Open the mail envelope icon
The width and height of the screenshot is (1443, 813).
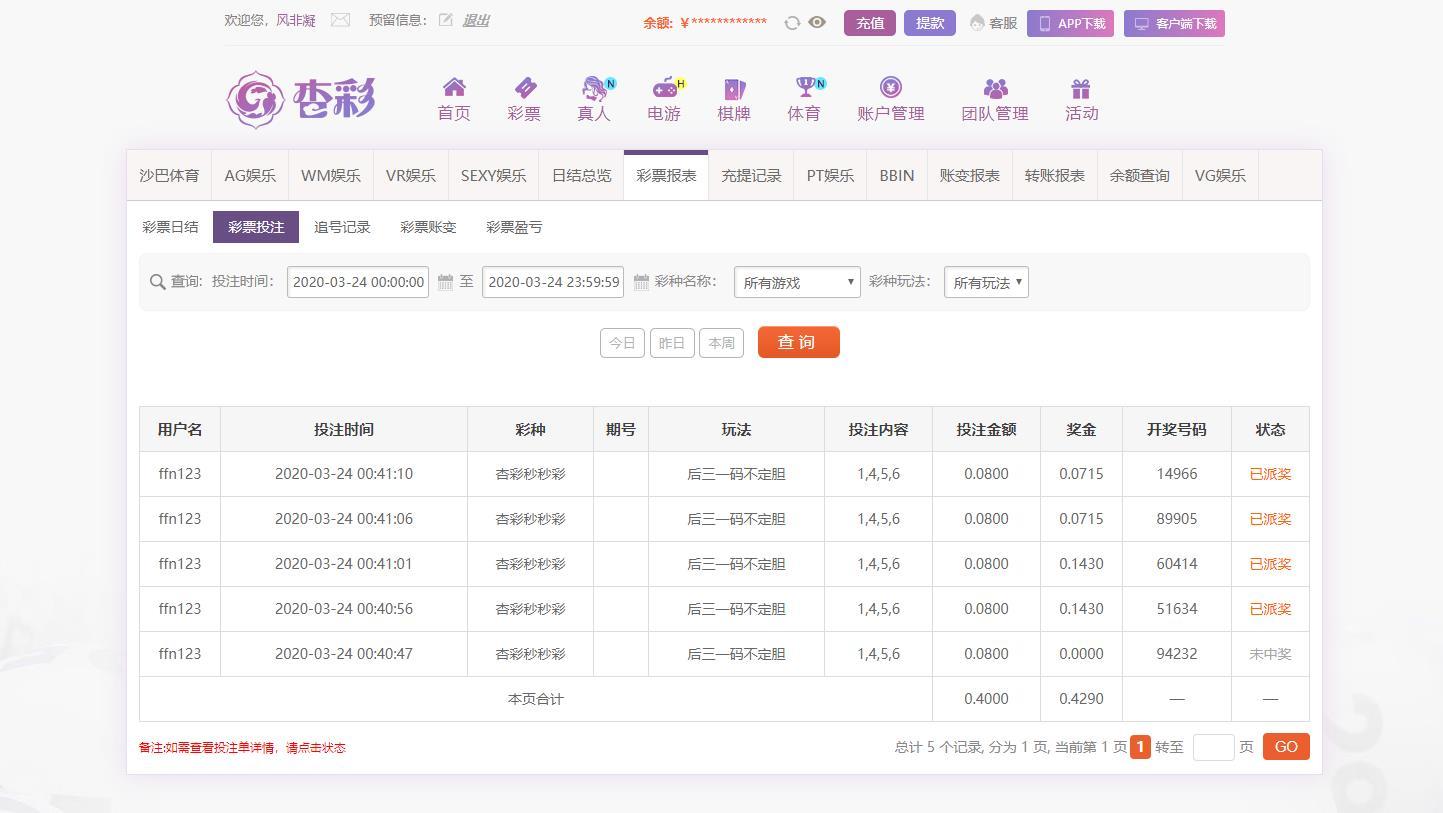[340, 20]
